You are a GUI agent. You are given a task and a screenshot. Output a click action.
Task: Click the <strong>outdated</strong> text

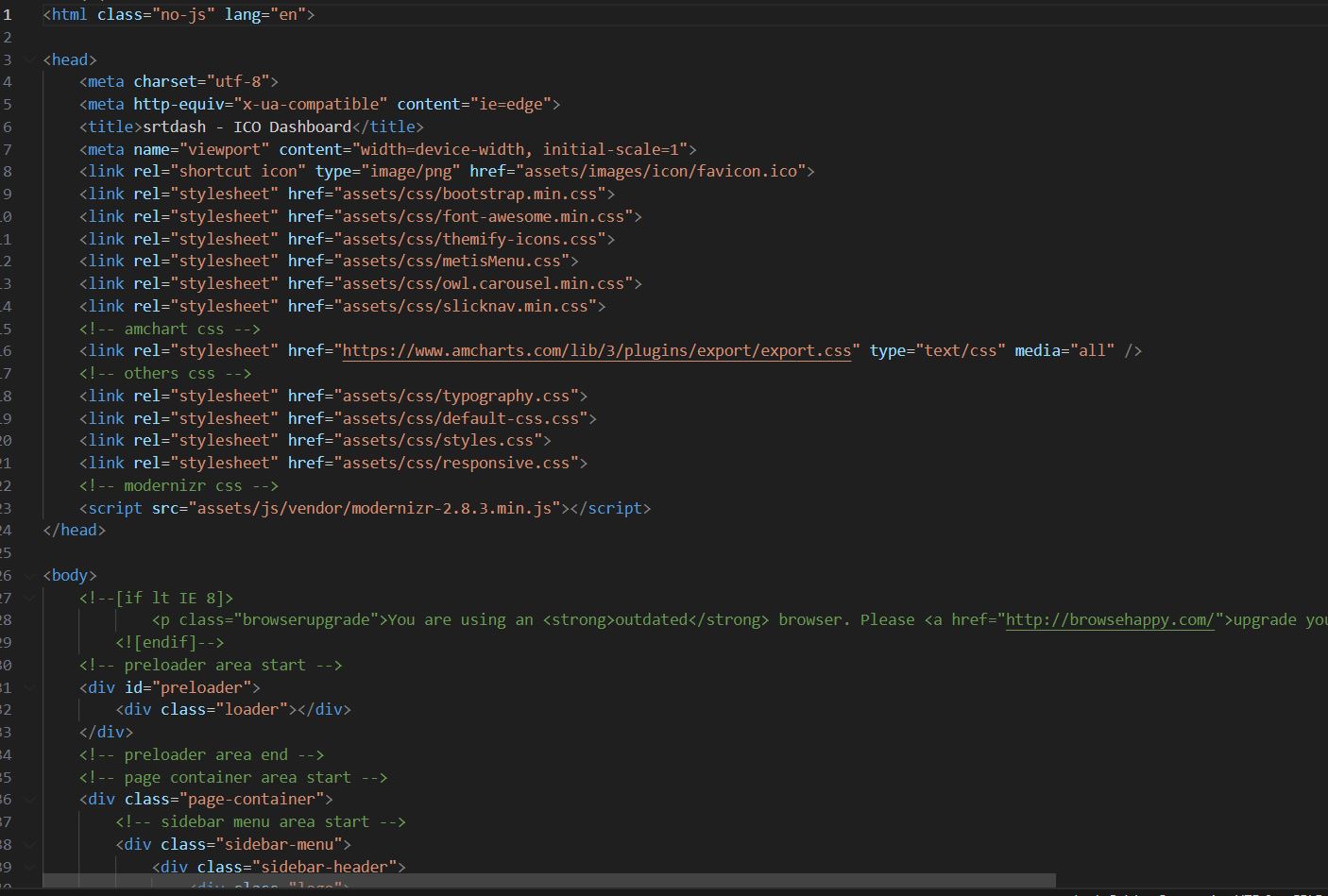click(x=656, y=620)
